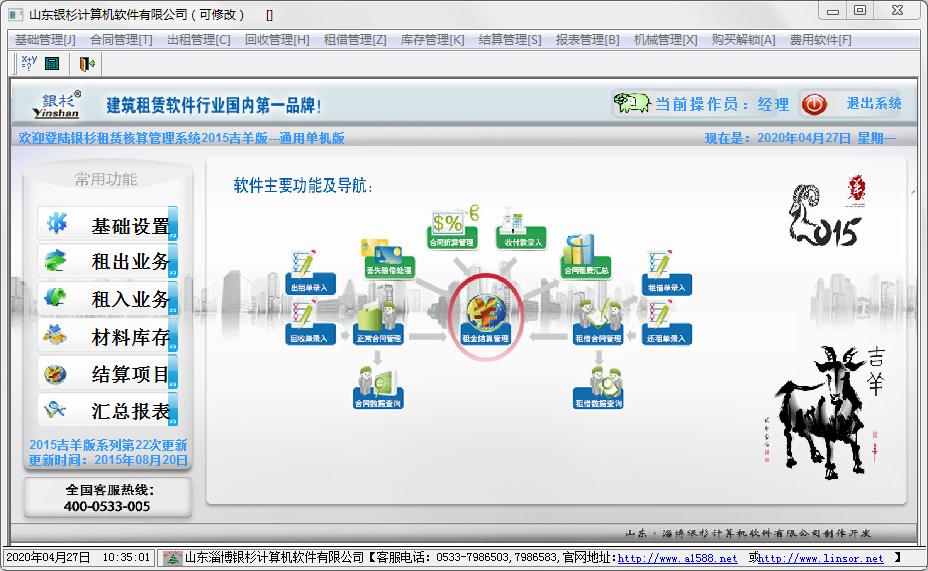Click the 当前操作员: 经理 label

pyautogui.click(x=721, y=104)
